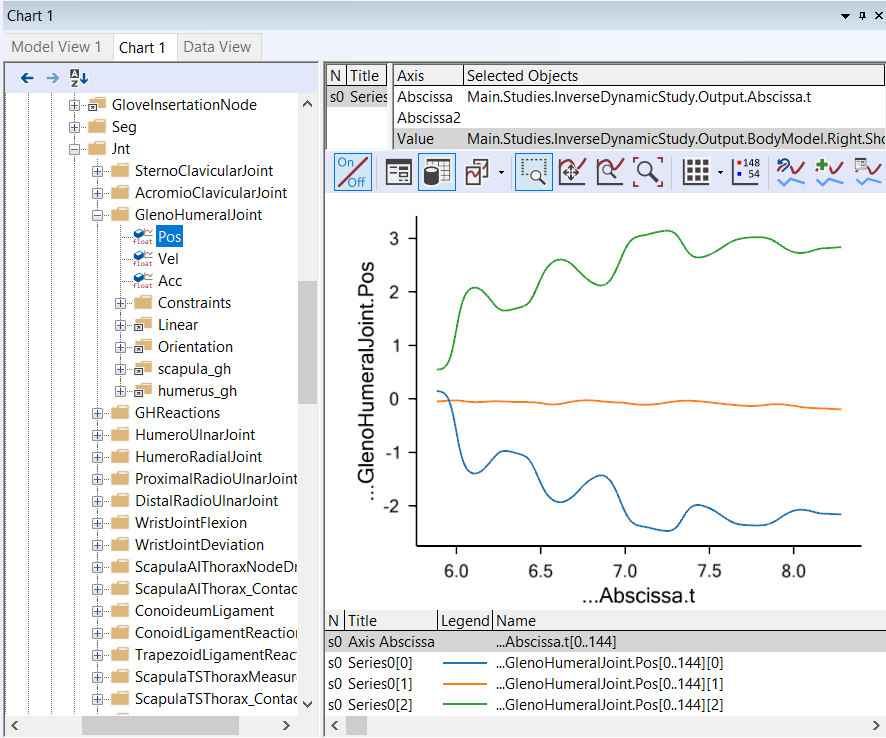
Task: Click the zoom-to-fit magnifier icon
Action: click(648, 172)
